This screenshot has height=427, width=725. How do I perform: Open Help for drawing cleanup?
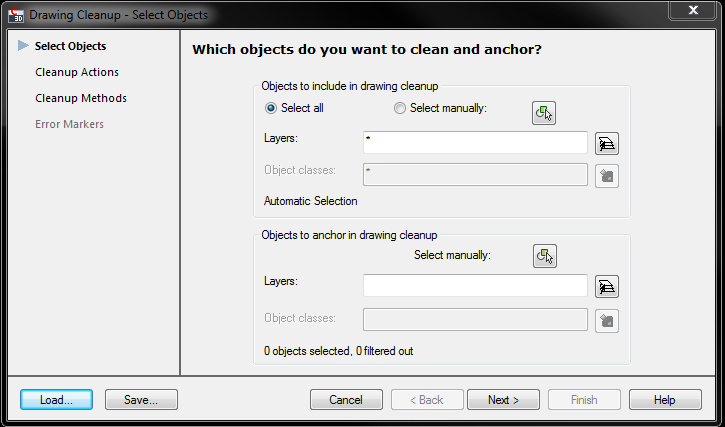click(665, 400)
